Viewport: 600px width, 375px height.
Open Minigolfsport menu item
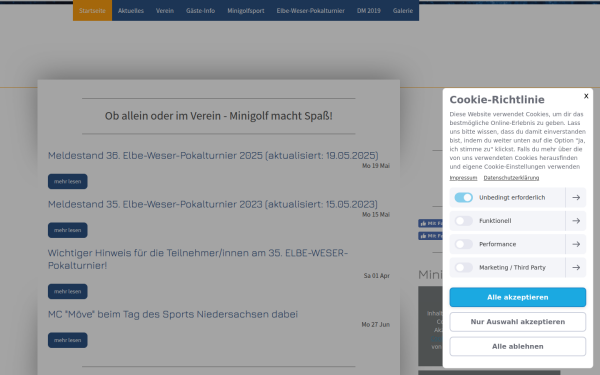pyautogui.click(x=246, y=10)
